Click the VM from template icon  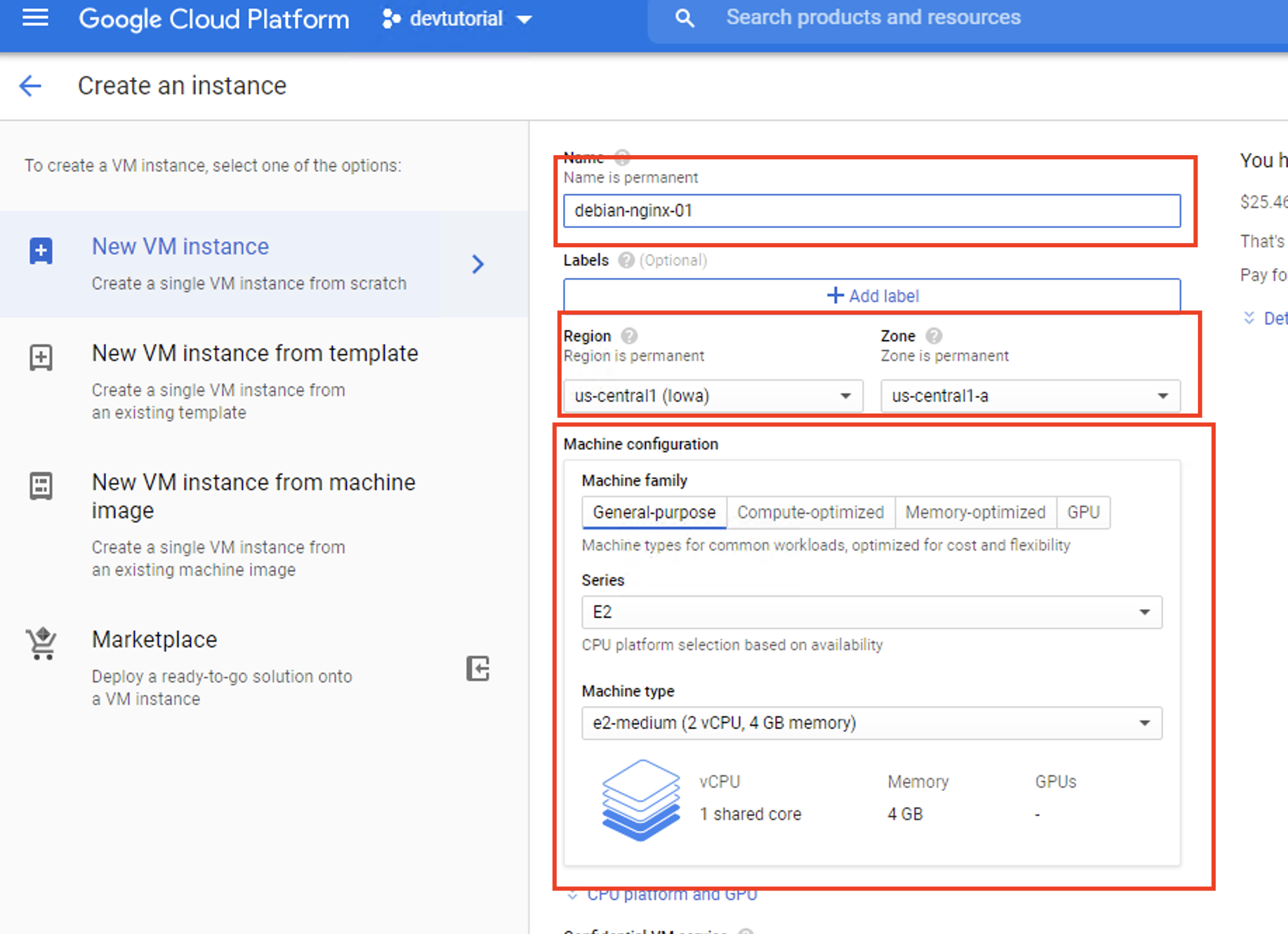point(41,357)
